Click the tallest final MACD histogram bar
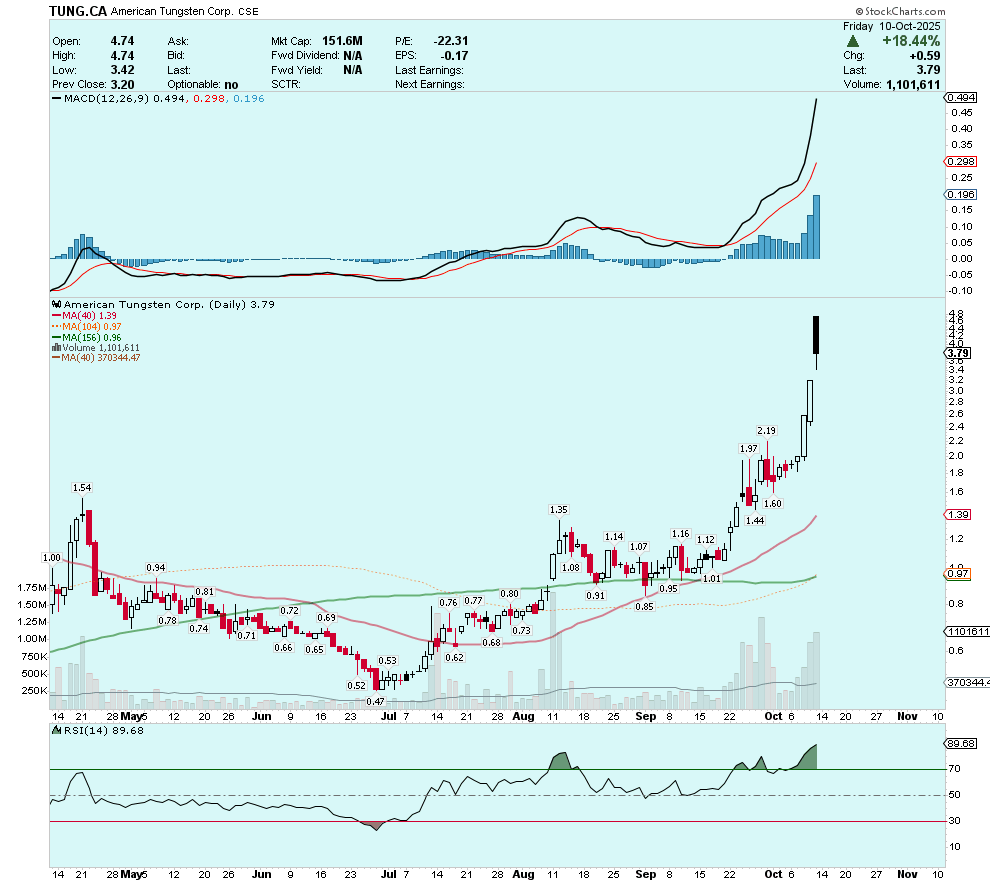Screen dimensions: 990x883 (x=816, y=227)
